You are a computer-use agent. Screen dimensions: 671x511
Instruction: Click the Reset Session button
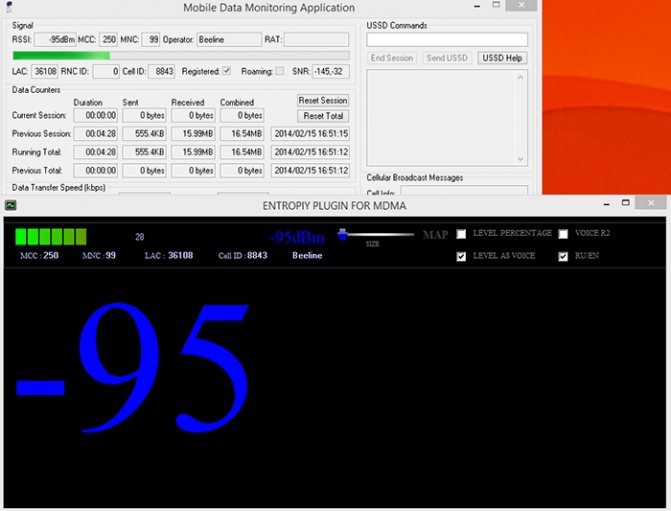323,101
